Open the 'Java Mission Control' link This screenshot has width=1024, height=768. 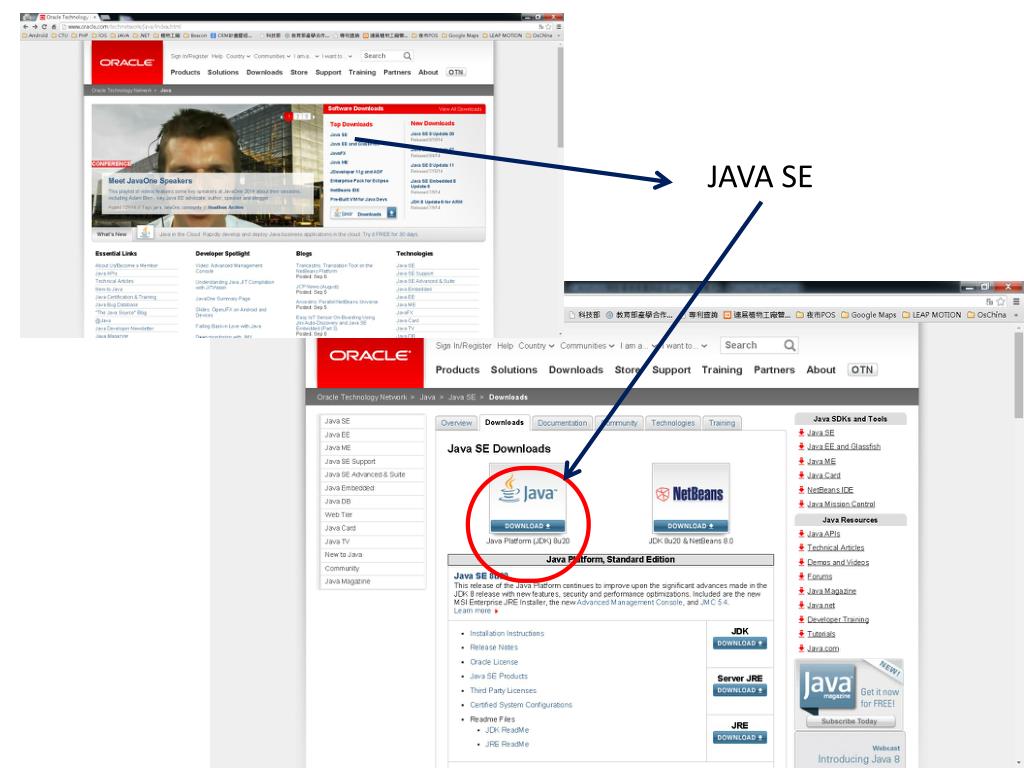[x=841, y=504]
